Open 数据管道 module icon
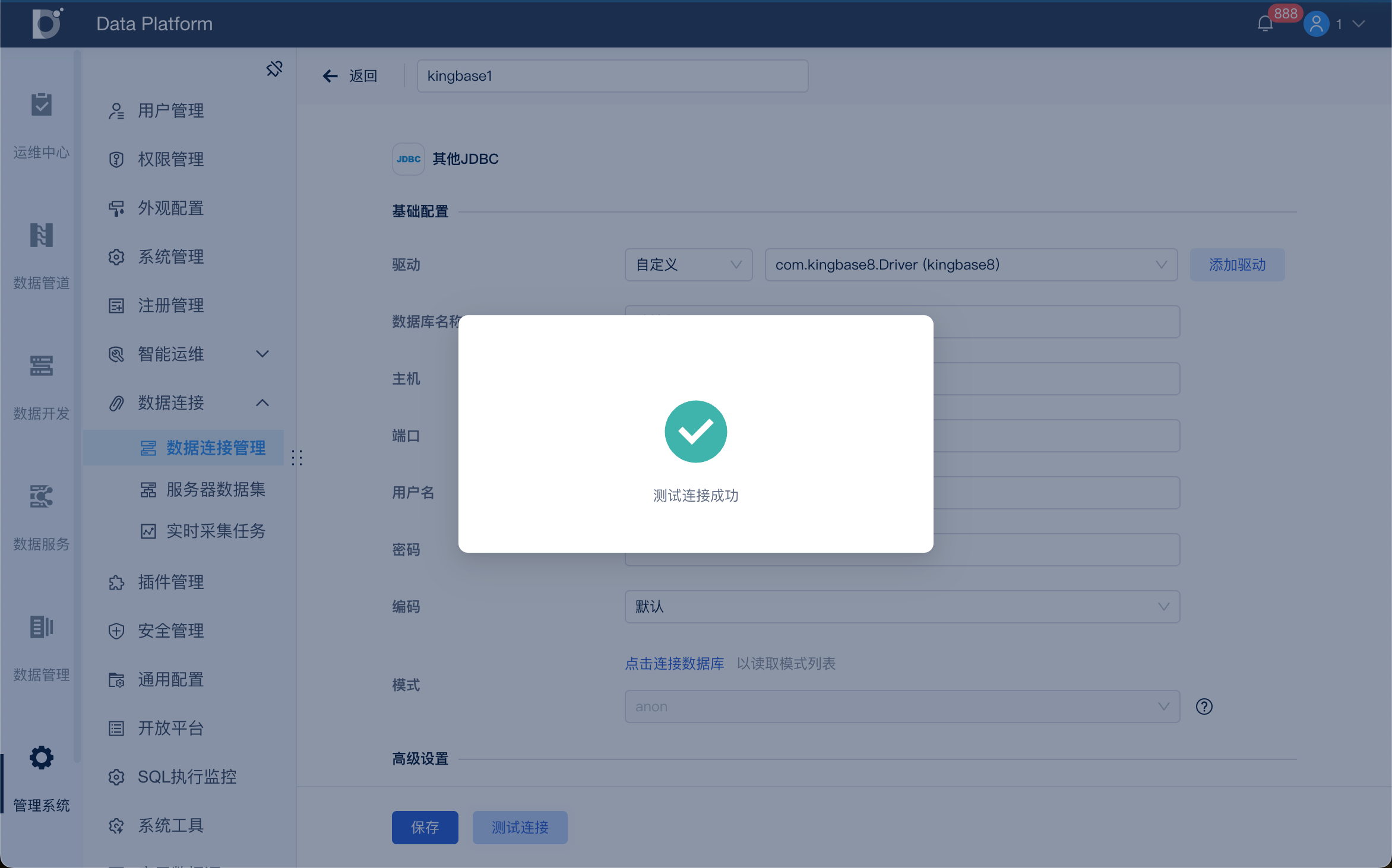This screenshot has height=868, width=1392. click(x=41, y=236)
